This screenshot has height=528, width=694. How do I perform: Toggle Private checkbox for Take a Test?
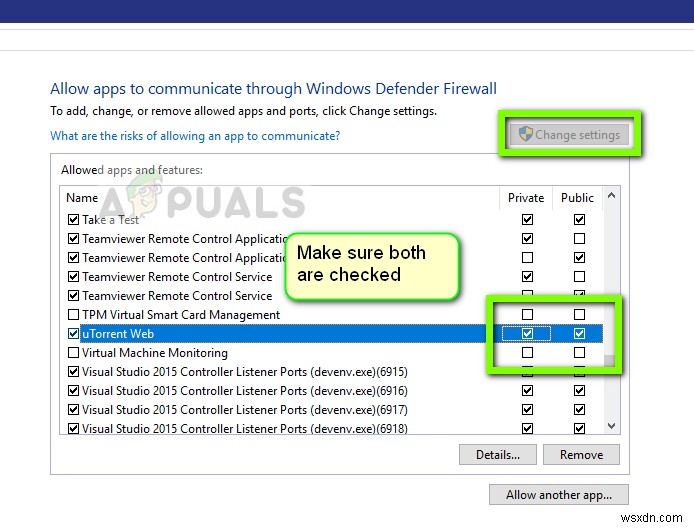(527, 220)
